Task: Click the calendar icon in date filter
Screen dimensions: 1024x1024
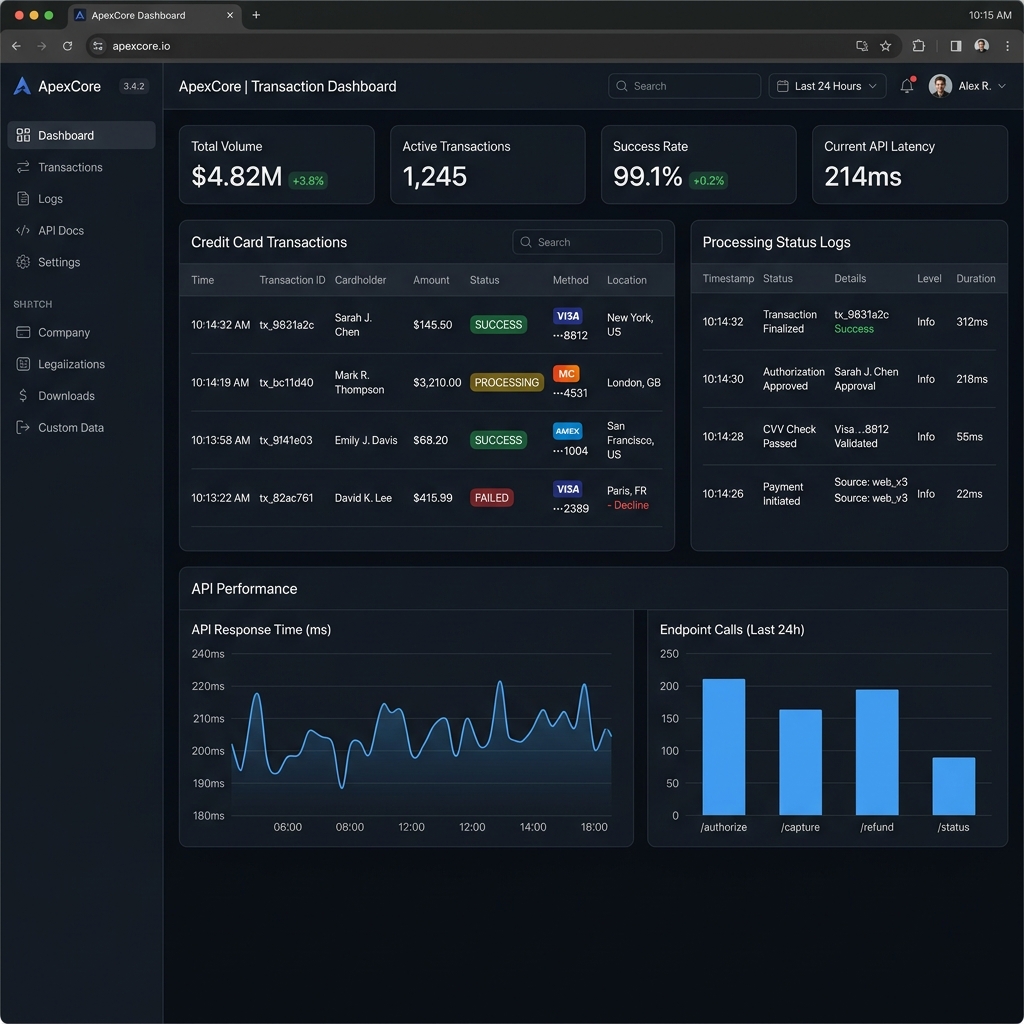Action: [782, 86]
